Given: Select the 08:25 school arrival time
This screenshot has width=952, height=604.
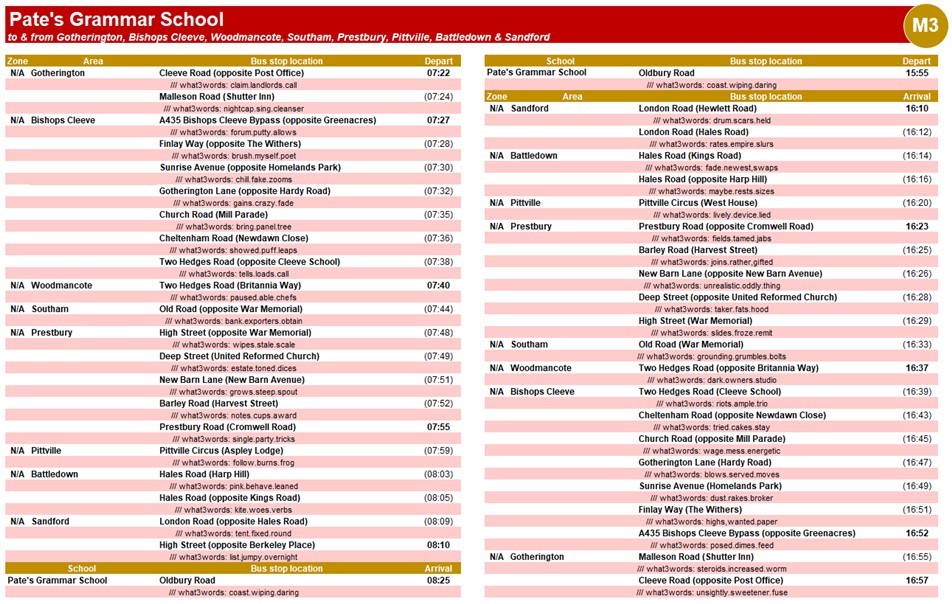Looking at the screenshot, I should (x=438, y=581).
